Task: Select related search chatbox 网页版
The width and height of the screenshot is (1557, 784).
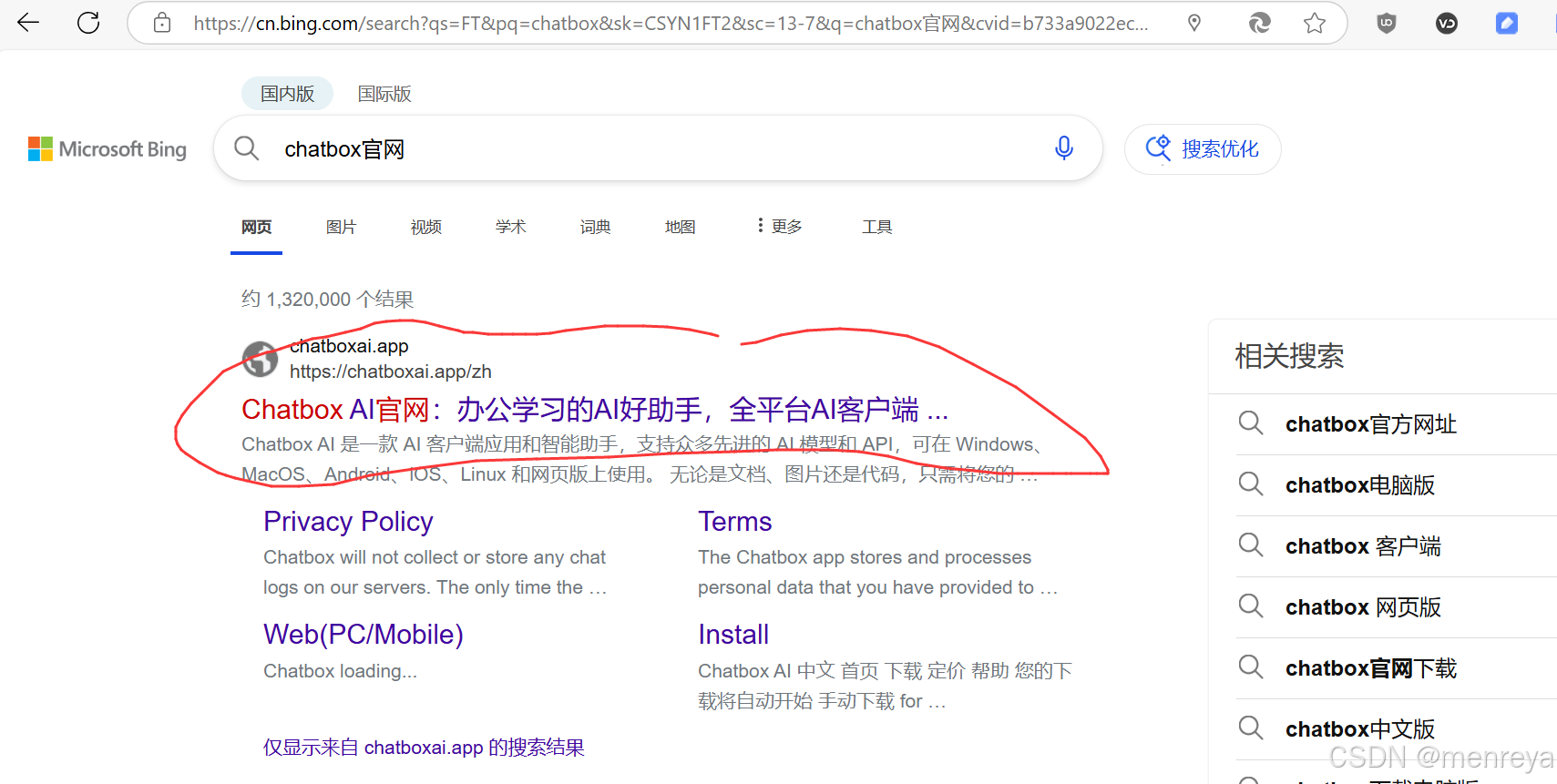Action: tap(1363, 607)
